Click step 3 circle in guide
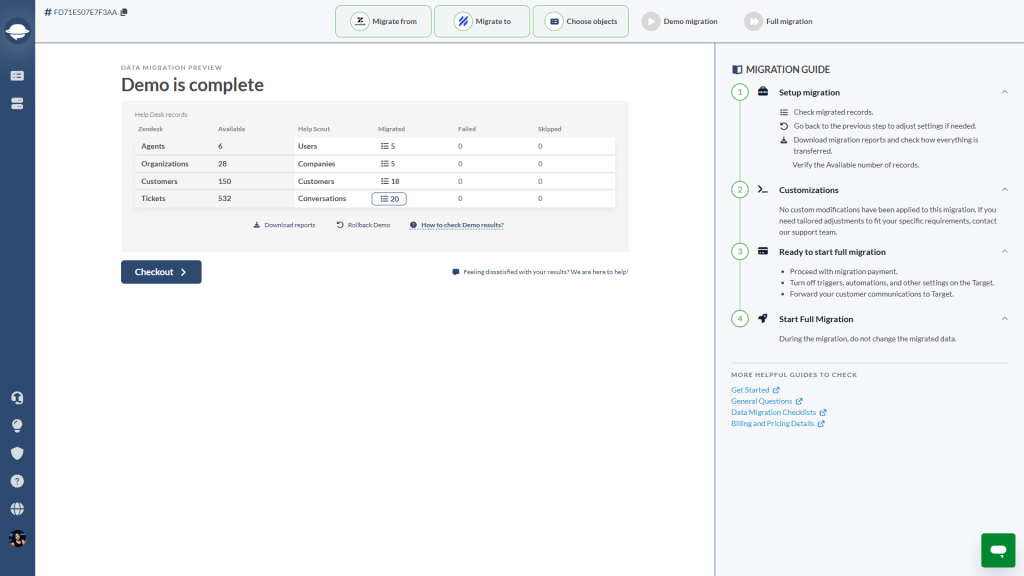This screenshot has width=1024, height=576. pos(740,251)
